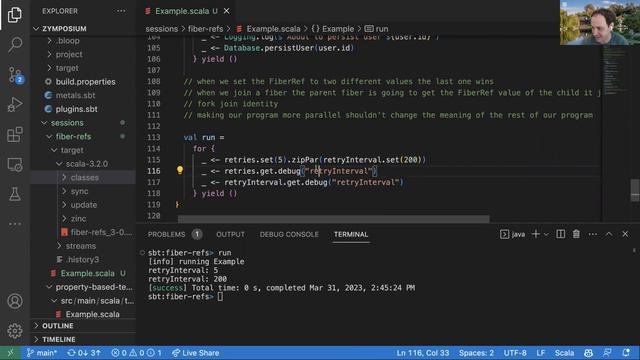Viewport: 640px width, 360px height.
Task: Open the Copilot status icon
Action: point(588,353)
